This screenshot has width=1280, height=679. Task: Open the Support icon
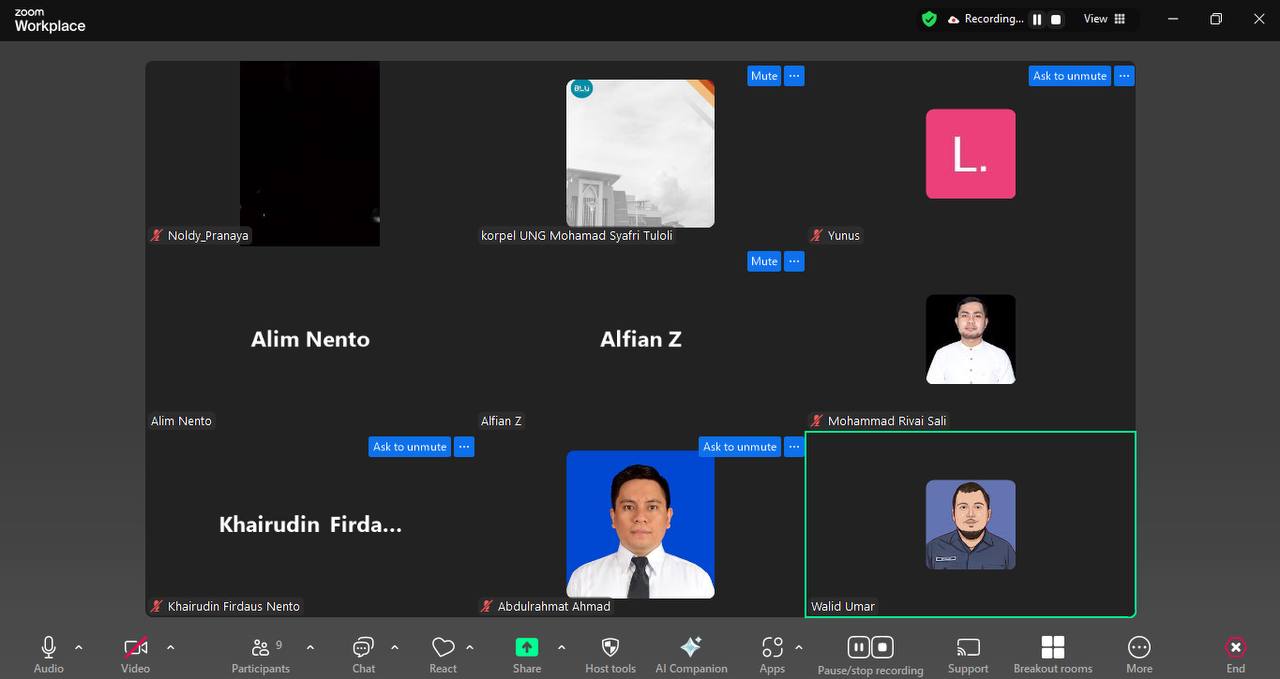tap(968, 647)
